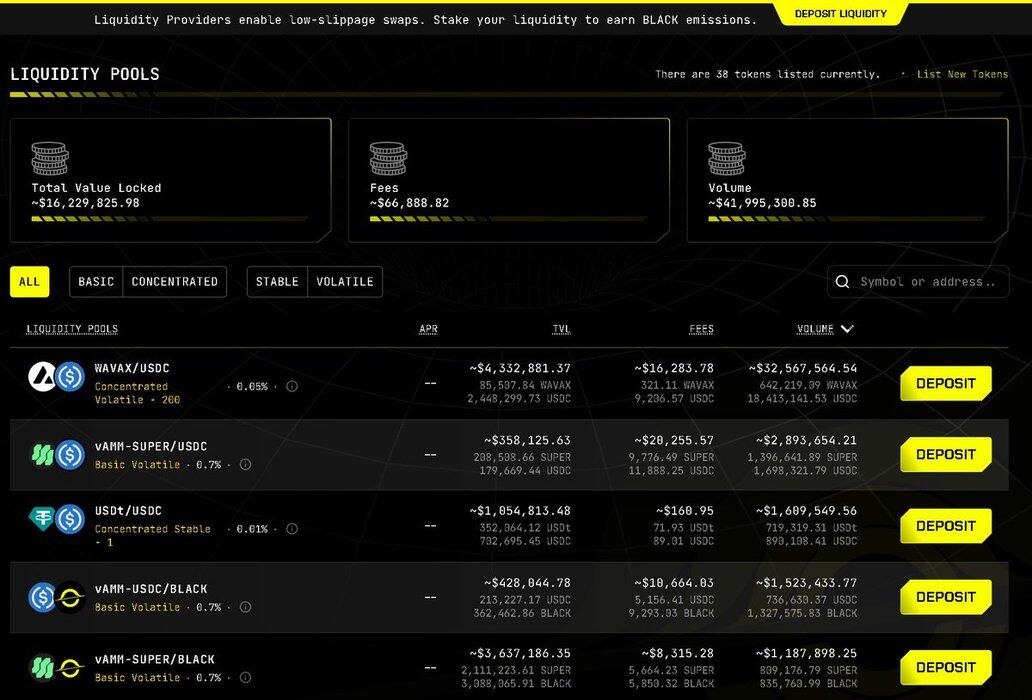Toggle the CONCENTRATED pool type filter
Viewport: 1032px width, 700px height.
tap(175, 282)
